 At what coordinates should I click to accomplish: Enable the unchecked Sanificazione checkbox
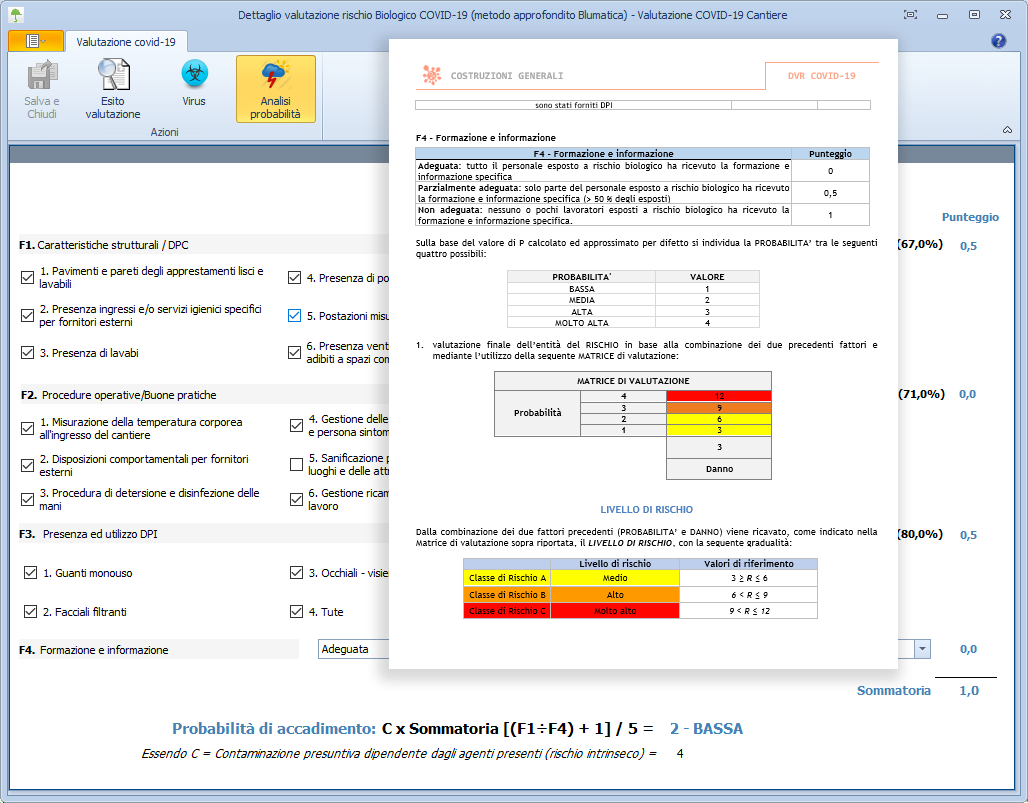pos(296,464)
